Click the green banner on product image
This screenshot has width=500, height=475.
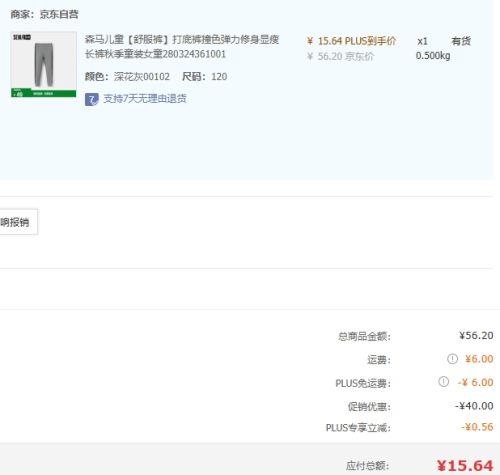(44, 93)
